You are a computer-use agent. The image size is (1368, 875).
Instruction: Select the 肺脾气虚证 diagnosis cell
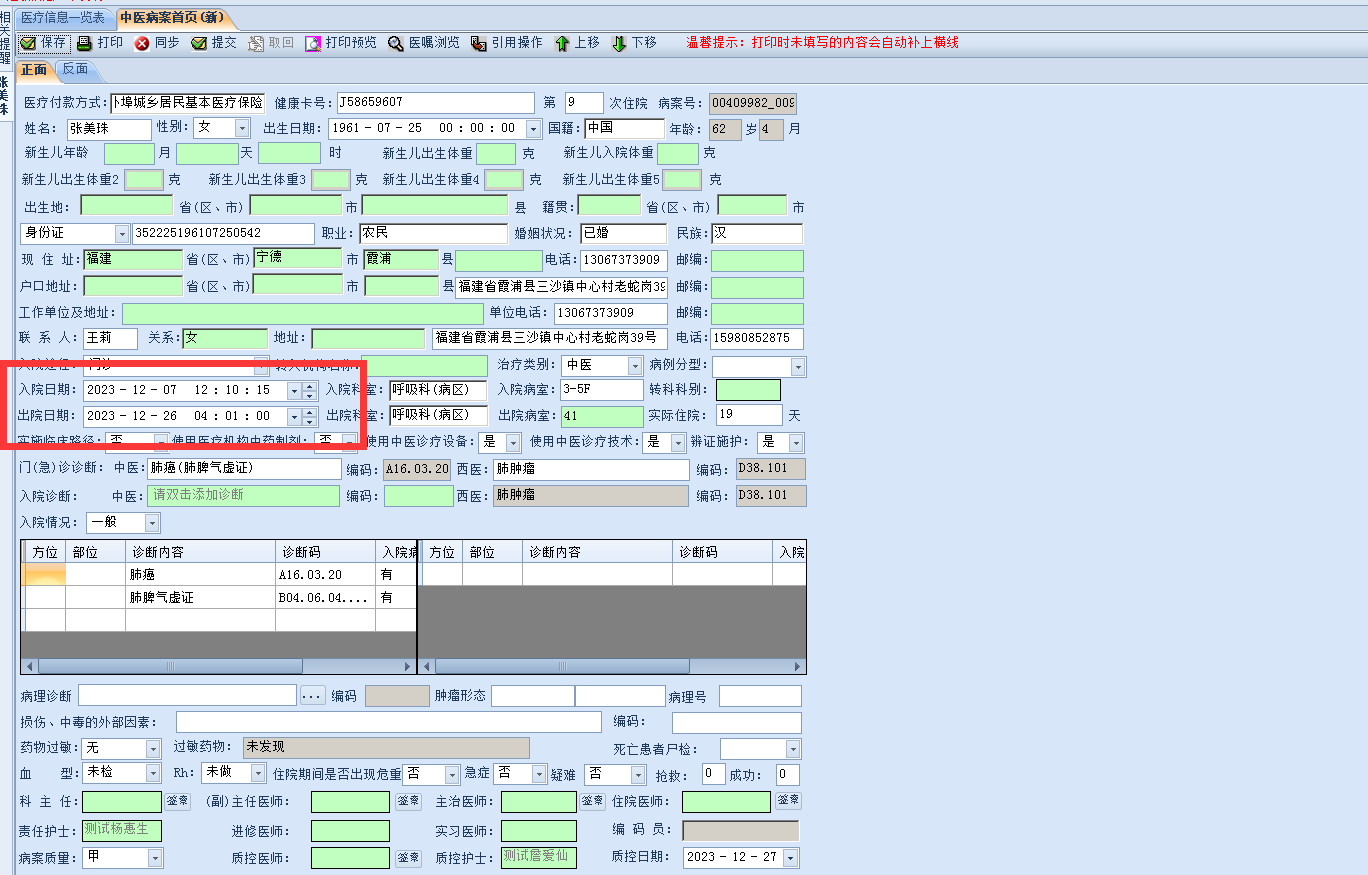pyautogui.click(x=200, y=598)
